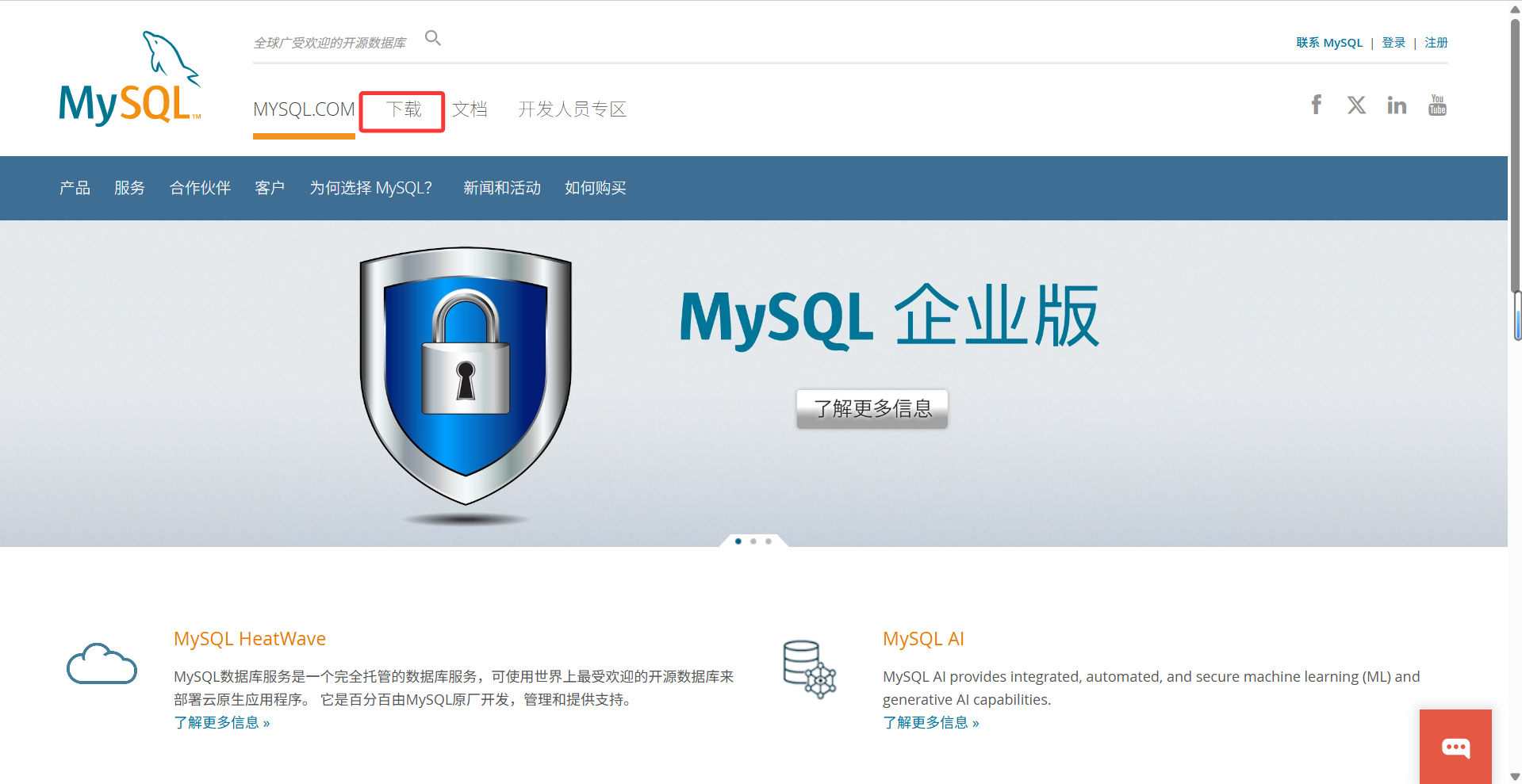Open the 新闻和活动 menu
The width and height of the screenshot is (1522, 784).
(502, 188)
